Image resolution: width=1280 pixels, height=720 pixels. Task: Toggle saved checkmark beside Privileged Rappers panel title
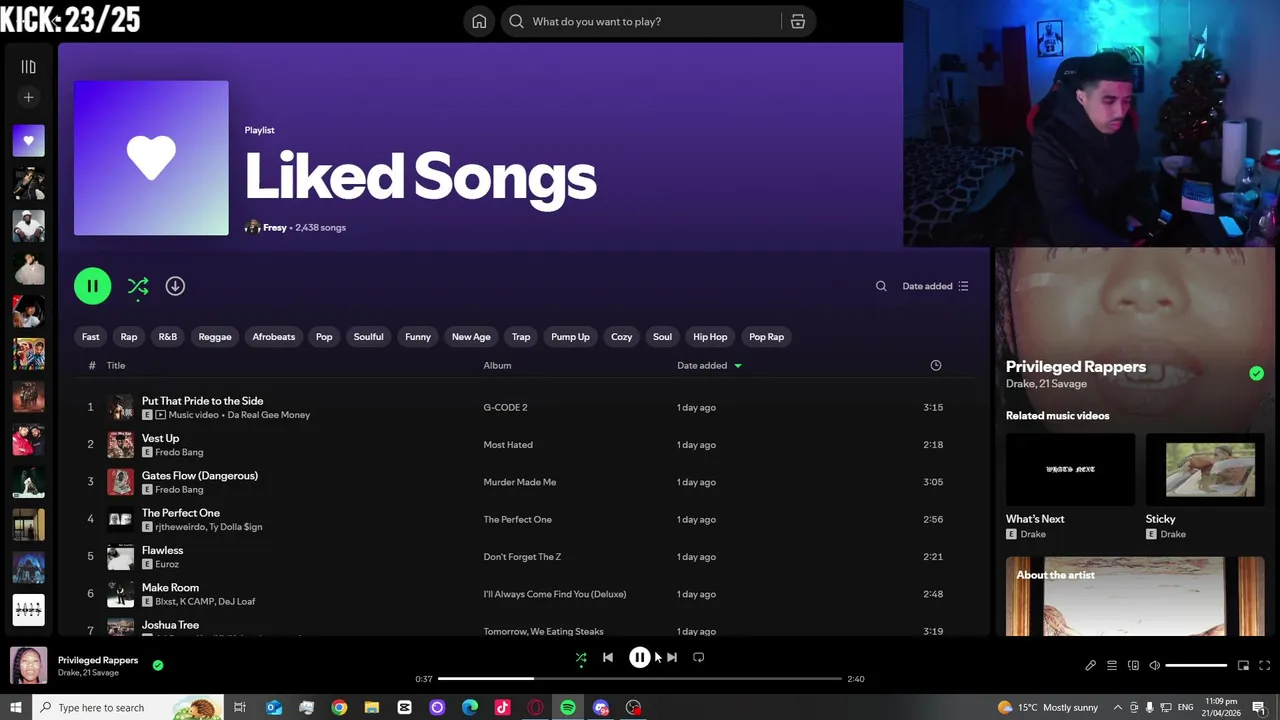tap(1256, 373)
